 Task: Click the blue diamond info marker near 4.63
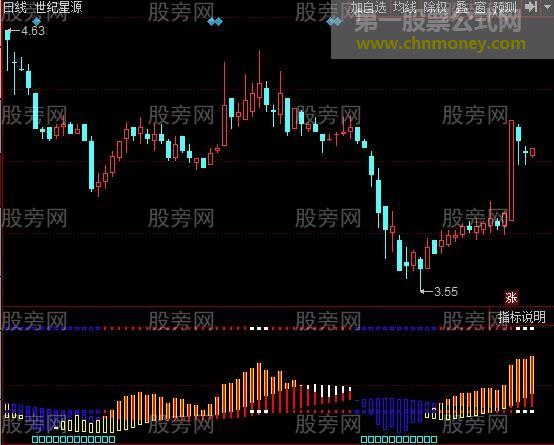(x=36, y=22)
